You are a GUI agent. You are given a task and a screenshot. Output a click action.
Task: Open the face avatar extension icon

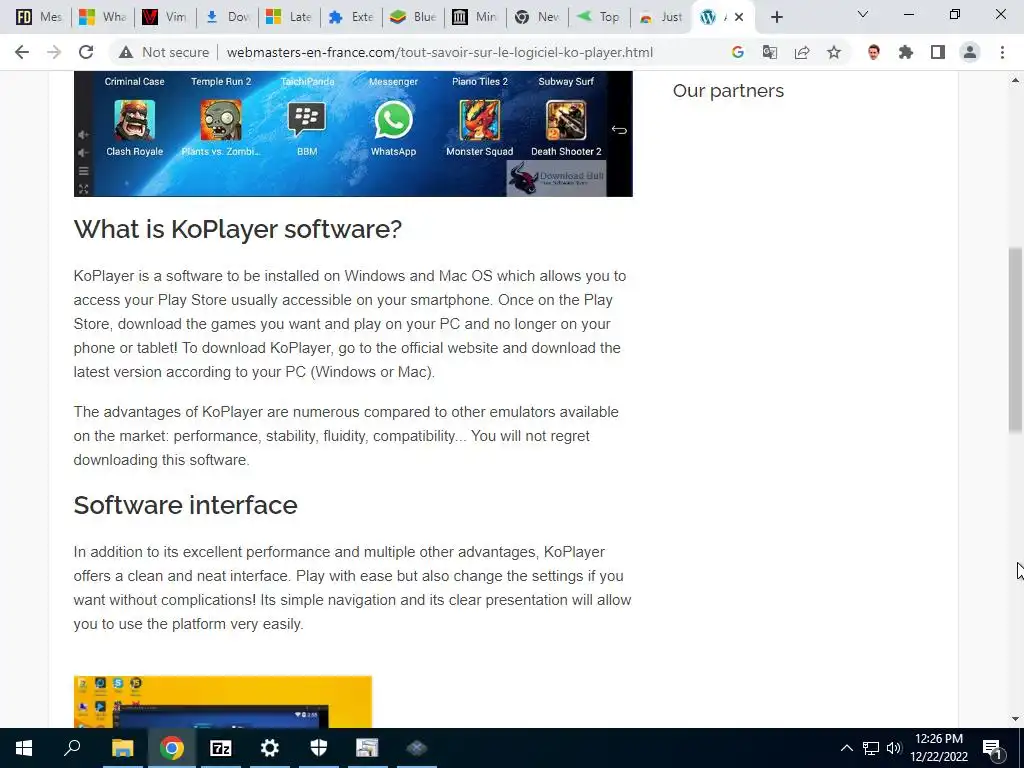(874, 52)
